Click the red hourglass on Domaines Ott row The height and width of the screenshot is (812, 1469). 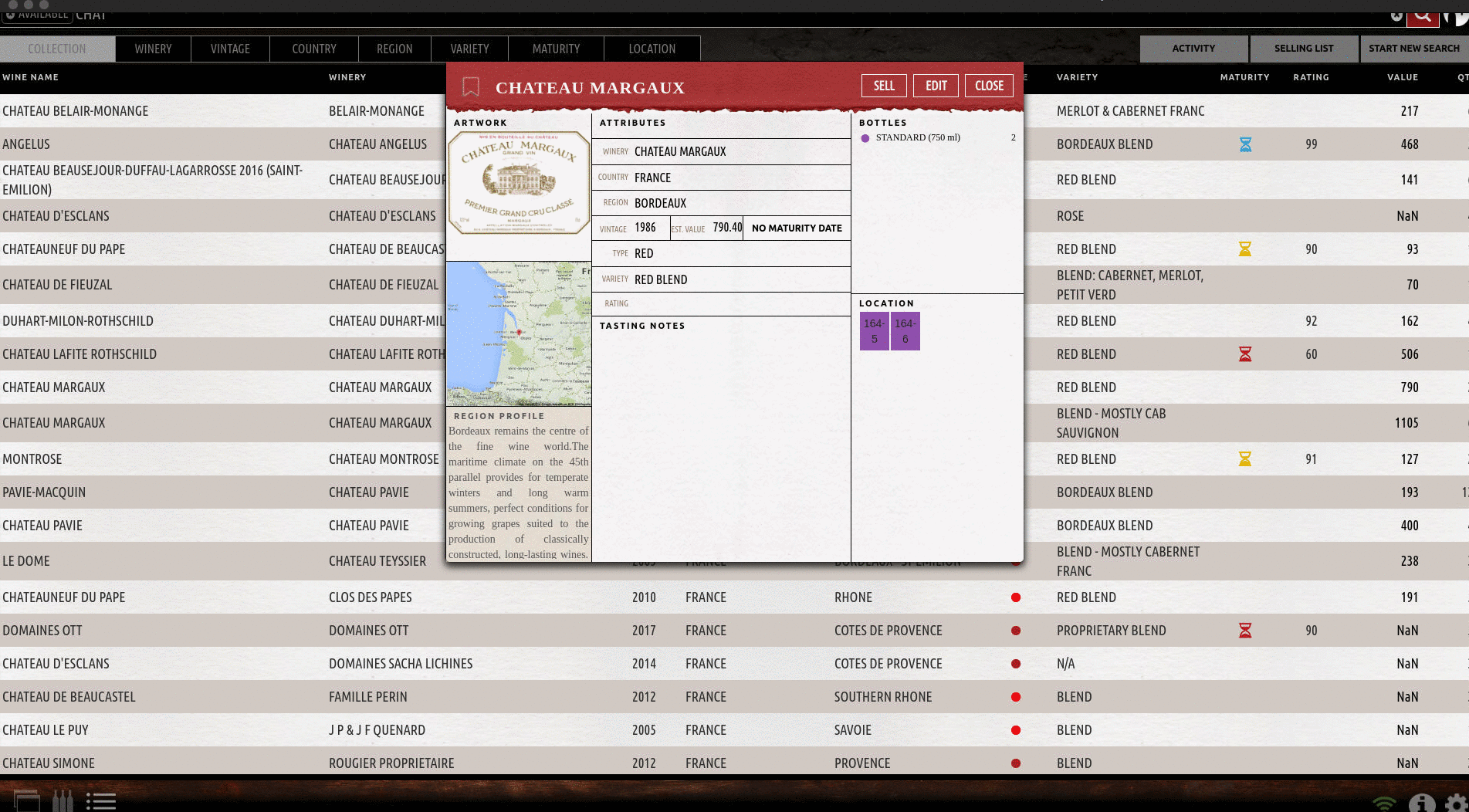tap(1245, 631)
